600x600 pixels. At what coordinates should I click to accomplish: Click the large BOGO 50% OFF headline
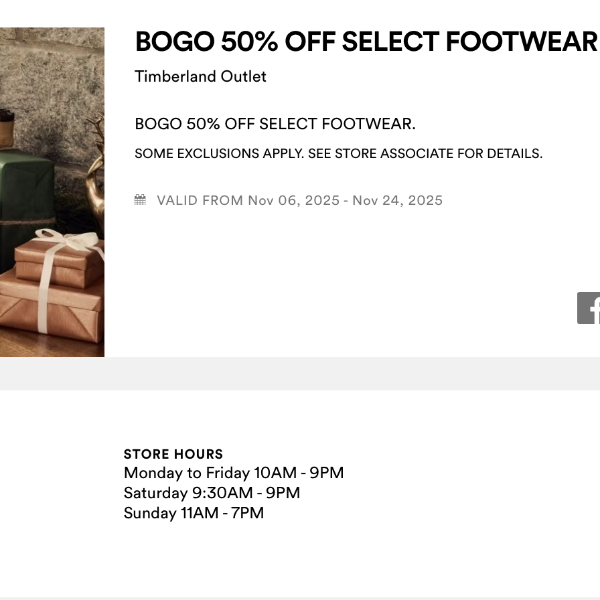[x=365, y=42]
